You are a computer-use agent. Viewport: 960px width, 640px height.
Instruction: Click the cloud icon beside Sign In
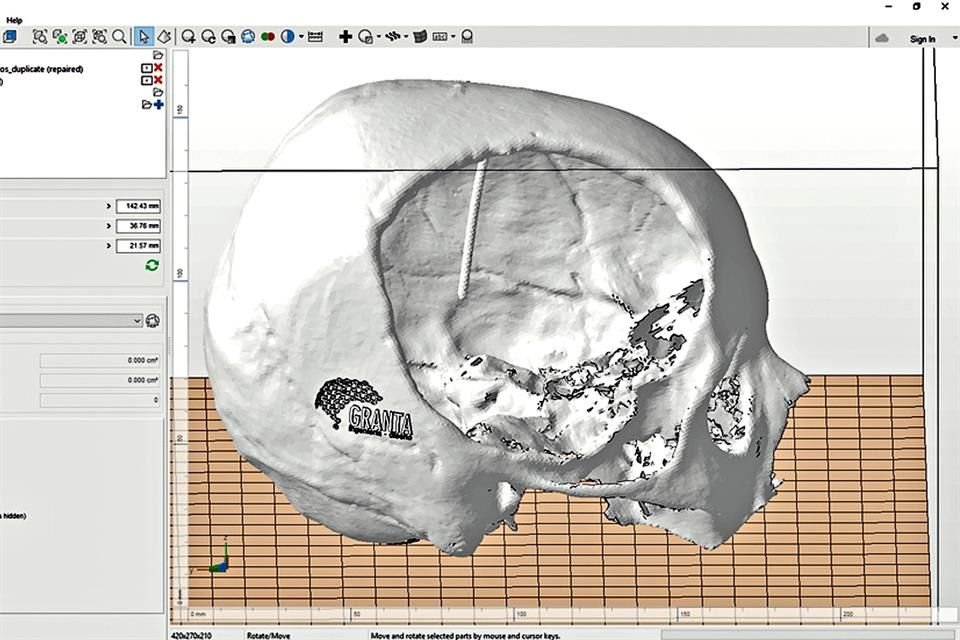pos(882,38)
